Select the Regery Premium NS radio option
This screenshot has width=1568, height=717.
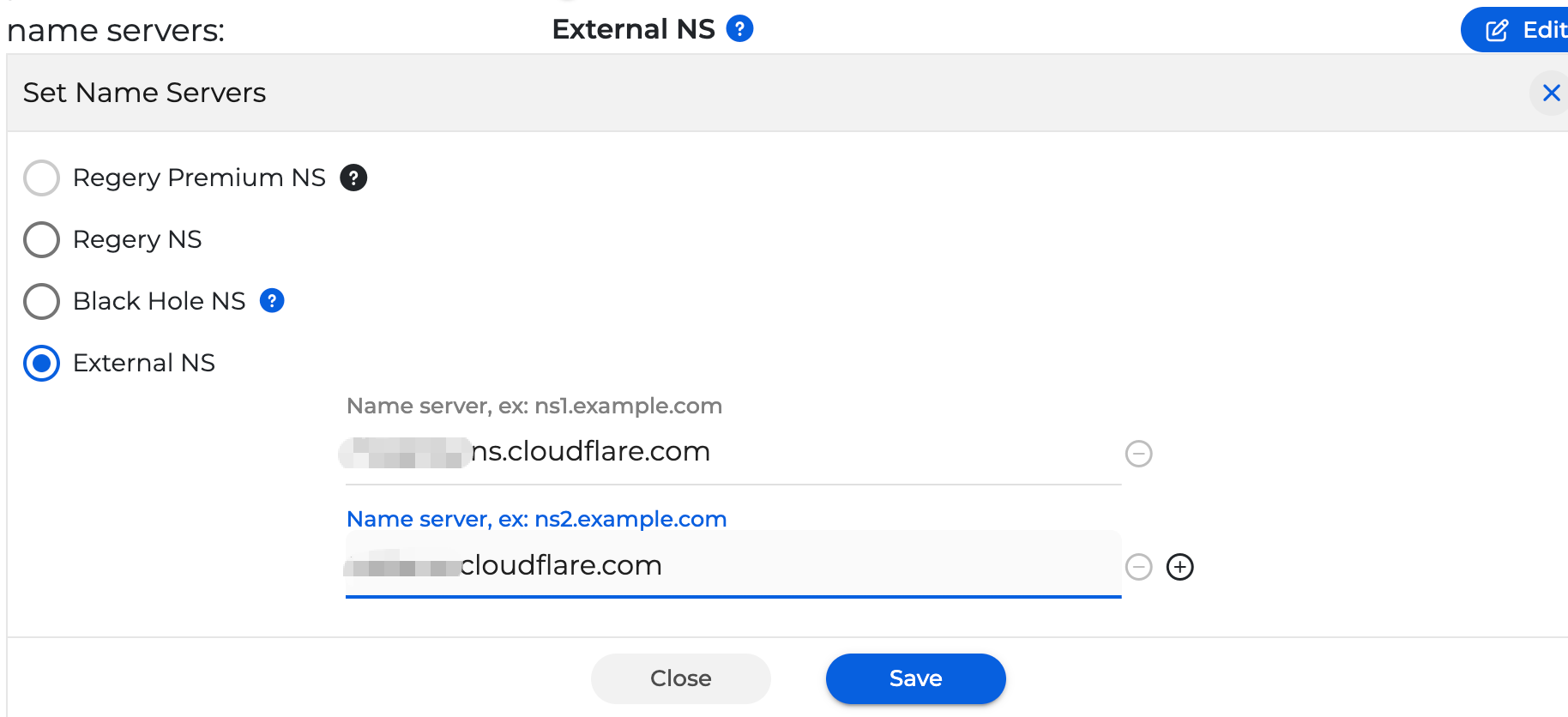coord(42,178)
